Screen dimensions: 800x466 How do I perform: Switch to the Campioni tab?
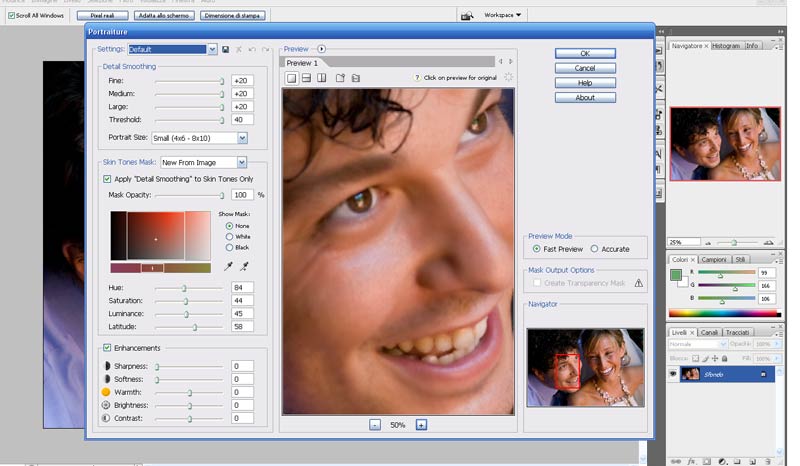coord(714,259)
